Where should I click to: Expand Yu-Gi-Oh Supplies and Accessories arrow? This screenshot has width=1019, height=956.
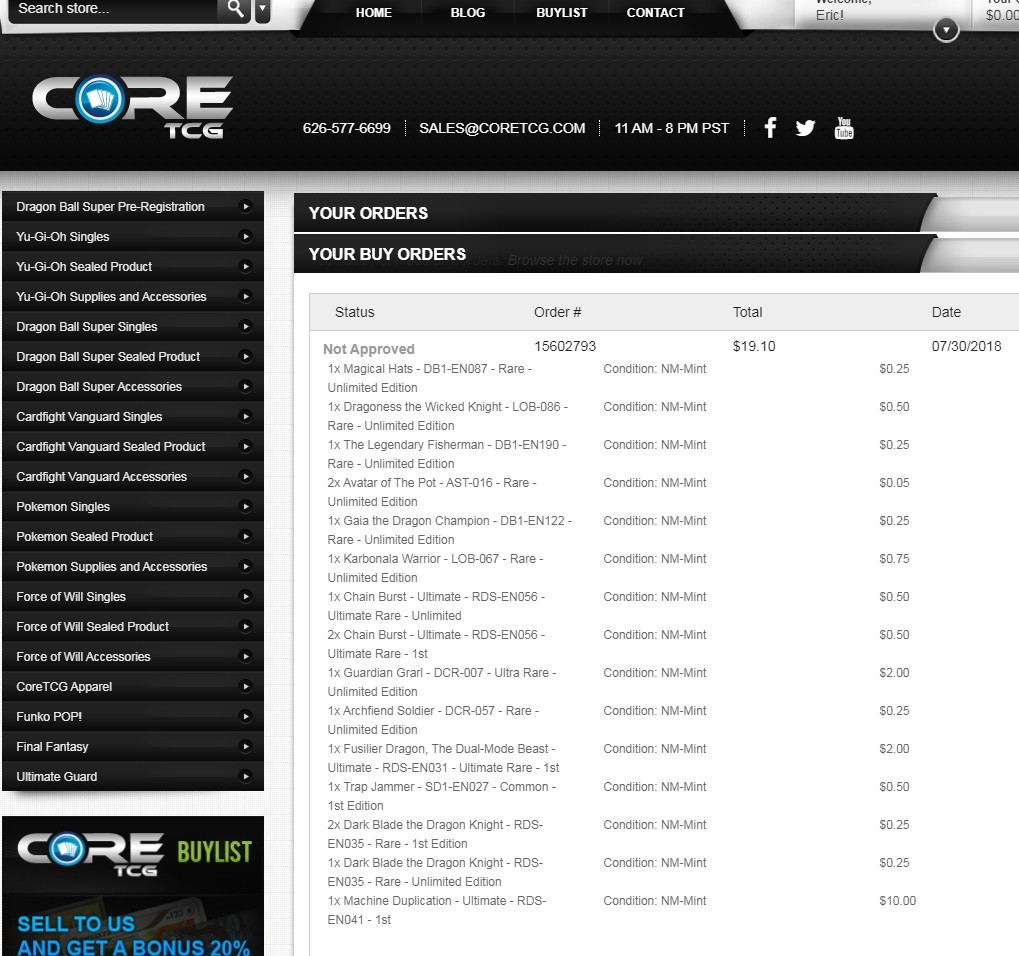(246, 296)
